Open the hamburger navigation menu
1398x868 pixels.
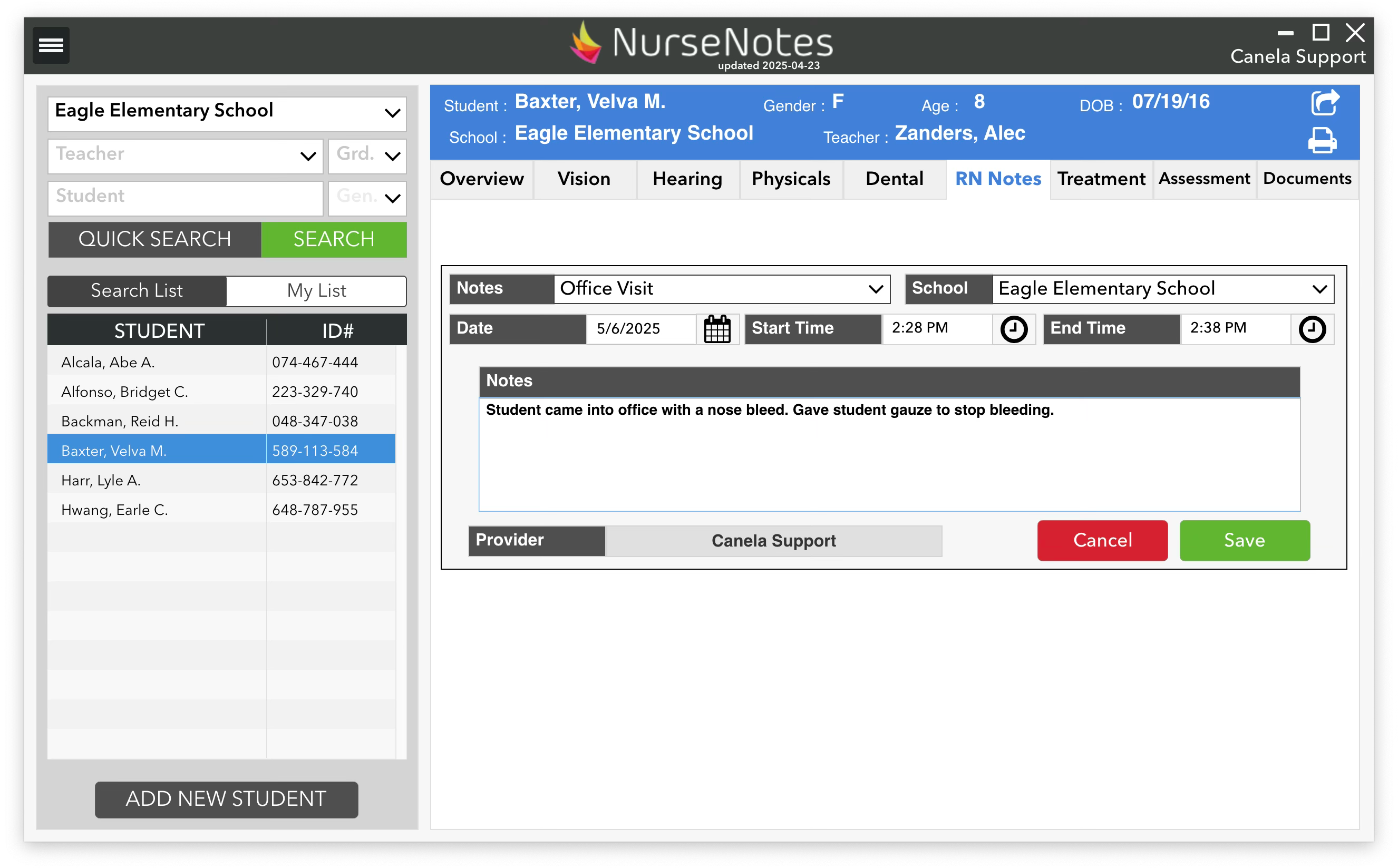tap(51, 45)
